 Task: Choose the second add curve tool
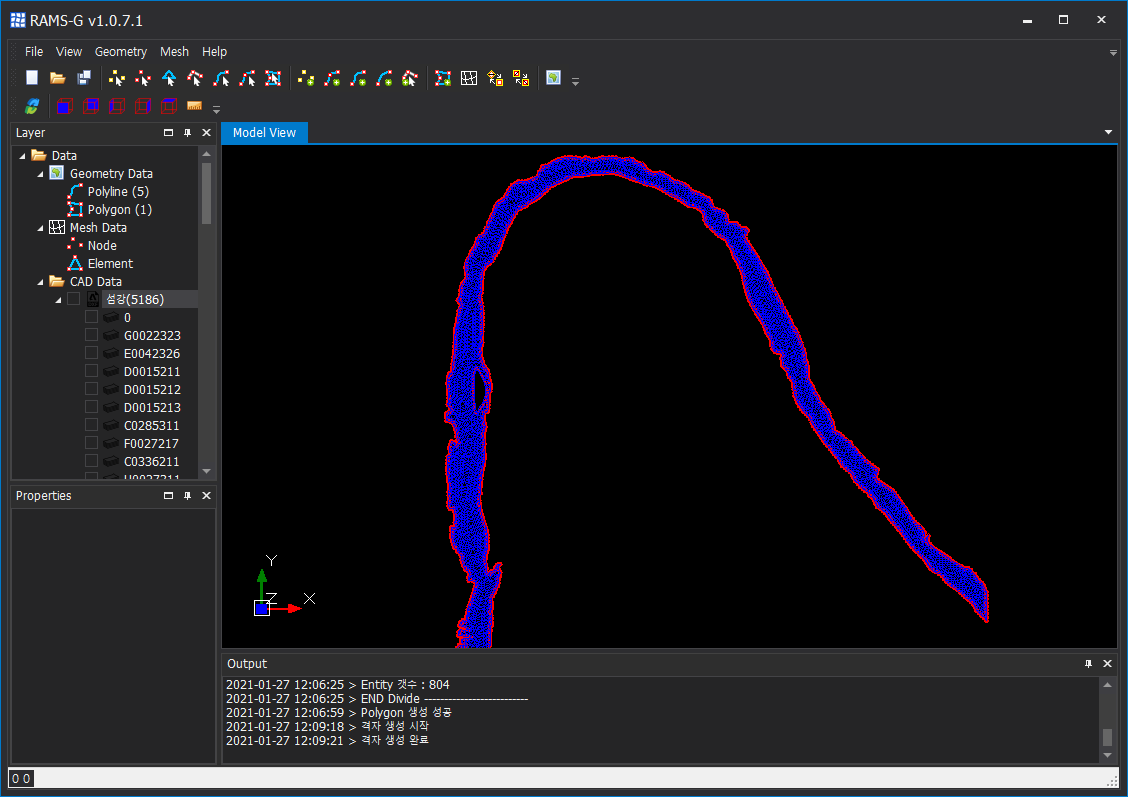[358, 78]
